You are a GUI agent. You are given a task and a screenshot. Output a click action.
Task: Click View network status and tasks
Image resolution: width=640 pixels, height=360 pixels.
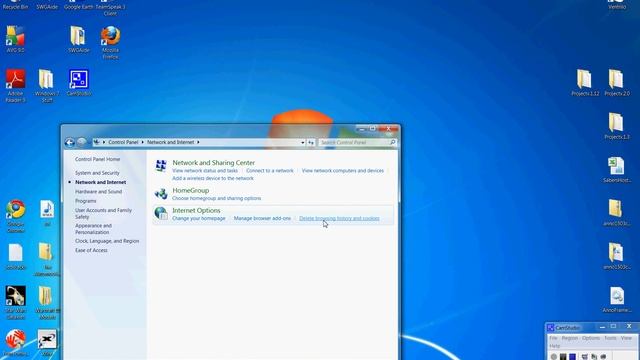pos(205,171)
